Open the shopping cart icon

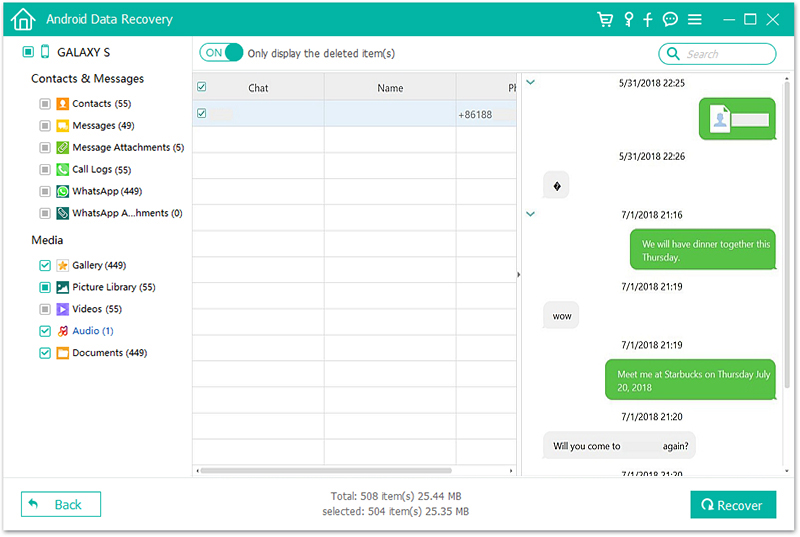[x=605, y=19]
